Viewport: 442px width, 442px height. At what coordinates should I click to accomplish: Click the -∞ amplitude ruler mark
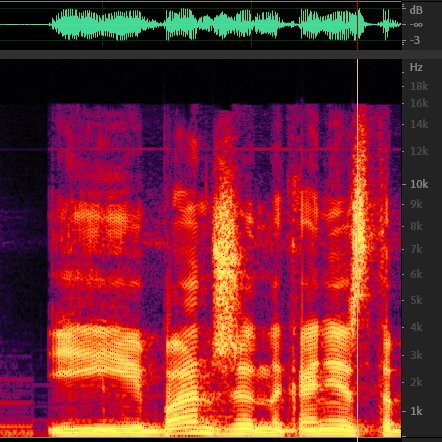416,25
